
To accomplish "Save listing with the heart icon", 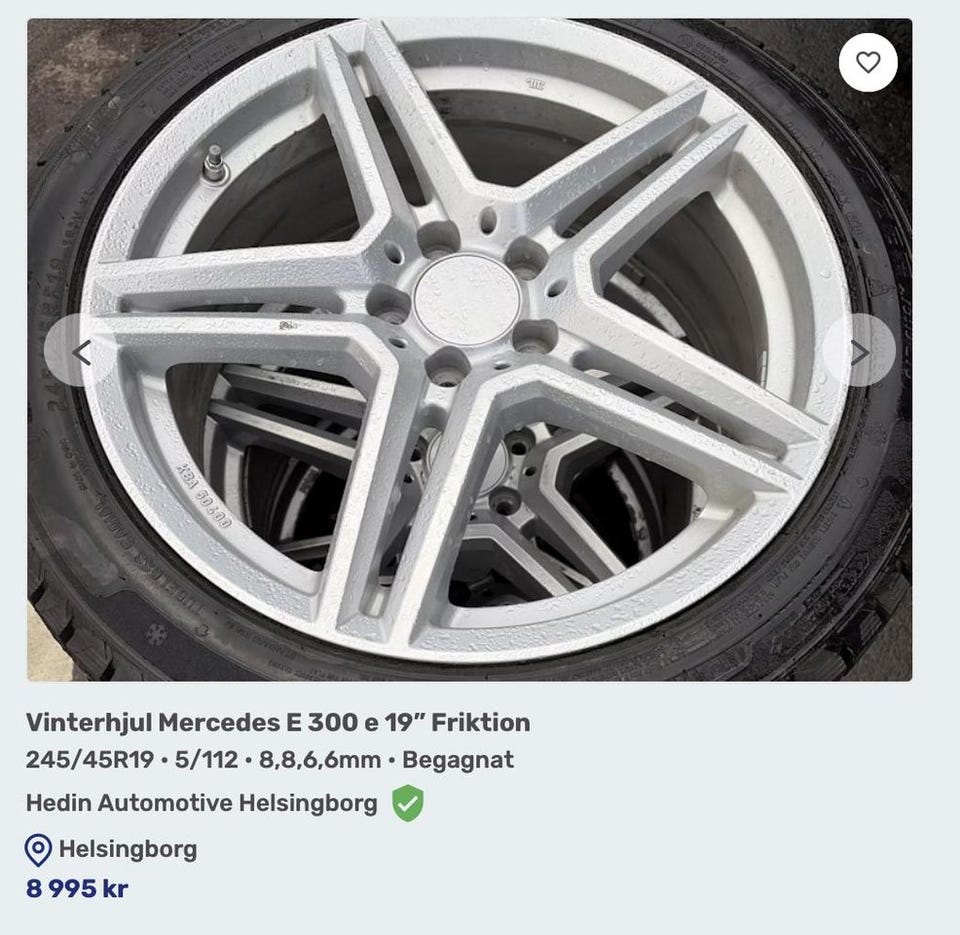I will [868, 62].
